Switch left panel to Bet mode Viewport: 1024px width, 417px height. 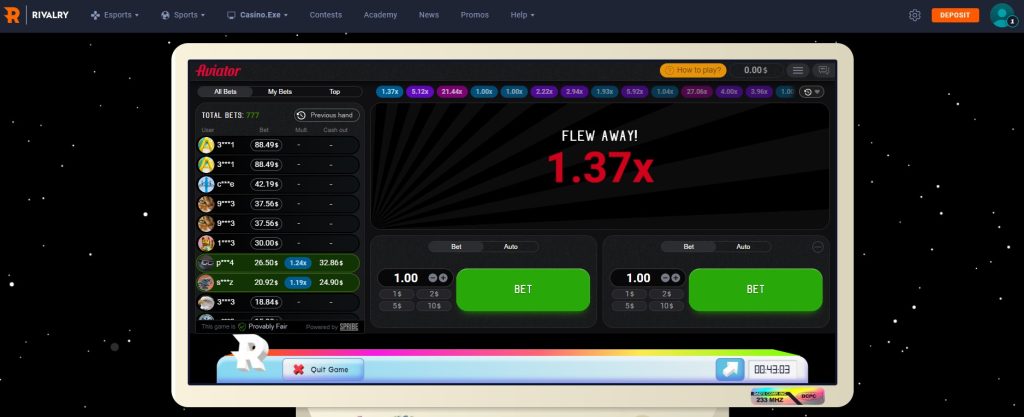456,247
